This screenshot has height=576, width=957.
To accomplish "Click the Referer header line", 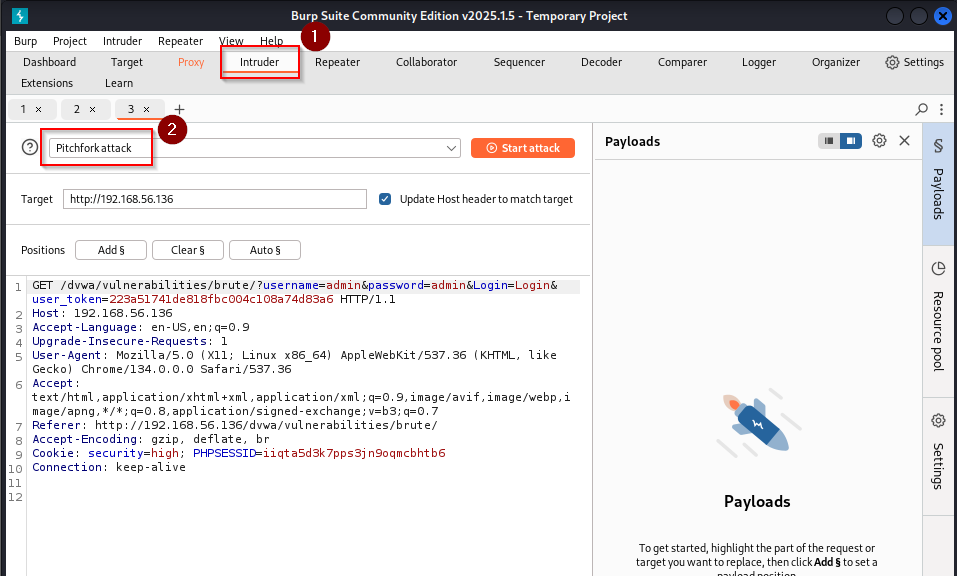I will tap(235, 425).
